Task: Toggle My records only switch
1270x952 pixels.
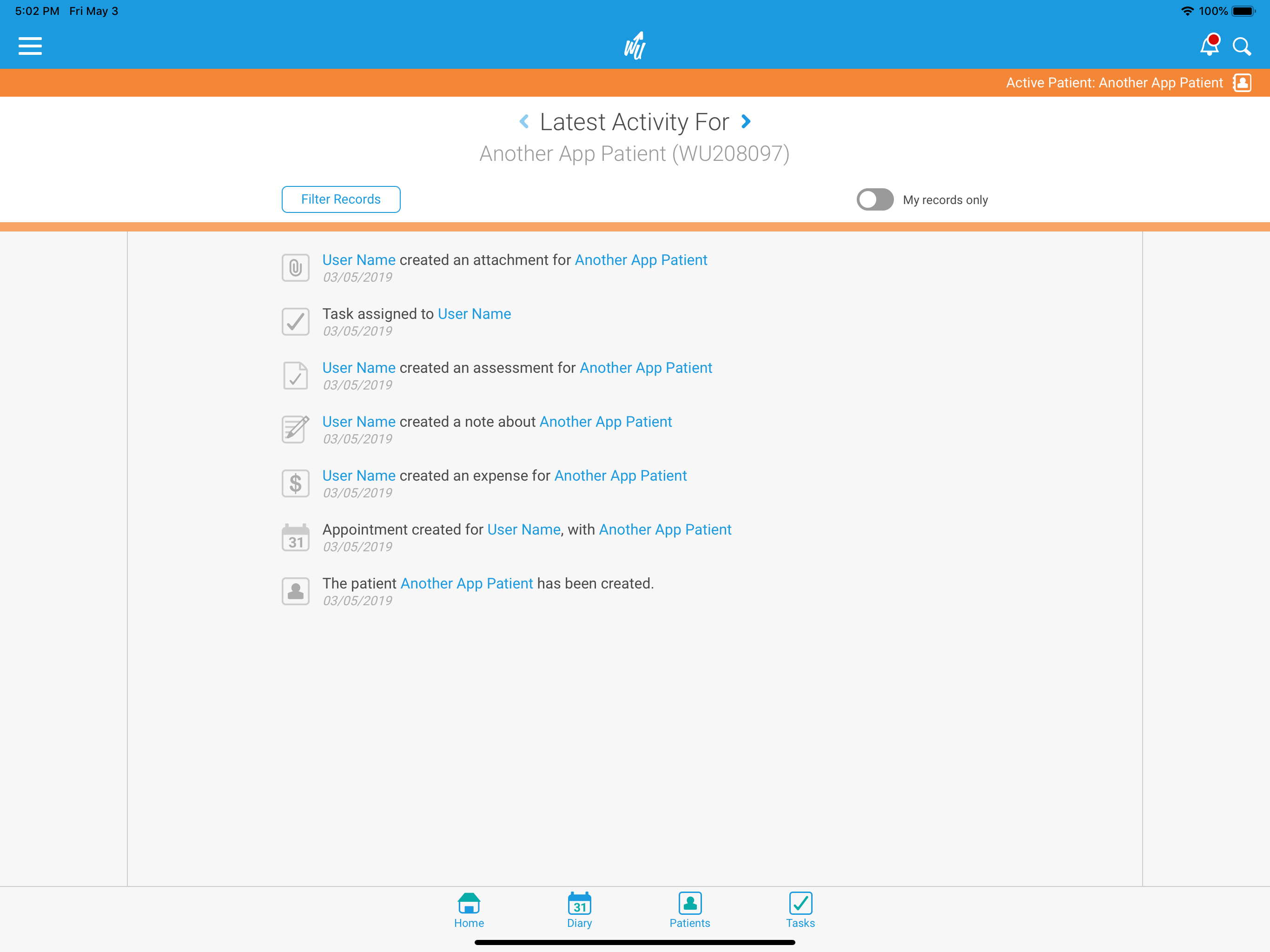Action: (875, 199)
